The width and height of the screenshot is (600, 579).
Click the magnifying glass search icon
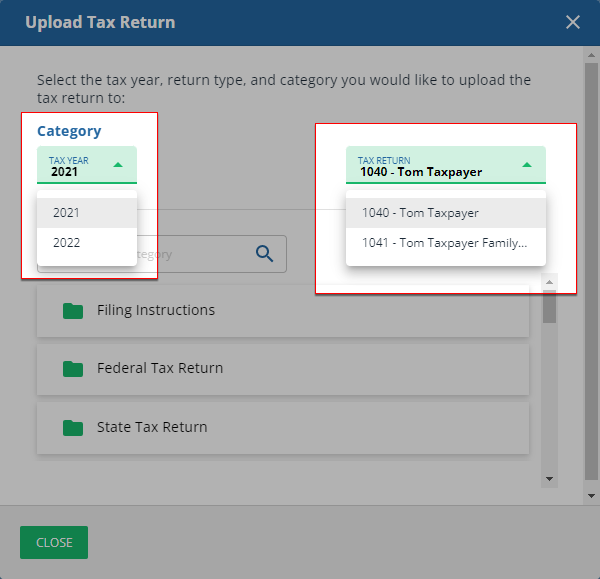pos(265,254)
